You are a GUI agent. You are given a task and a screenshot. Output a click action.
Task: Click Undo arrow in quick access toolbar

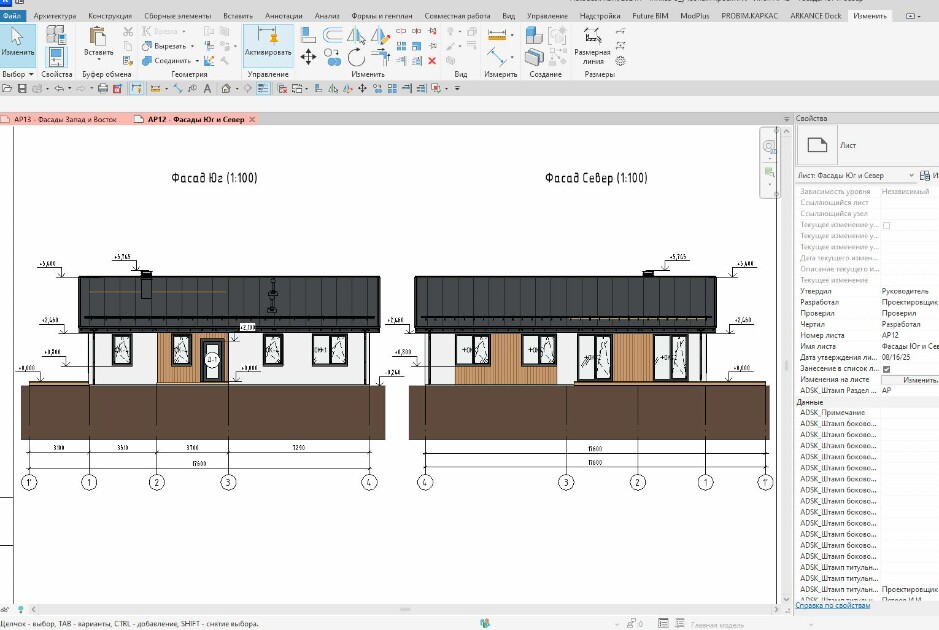tap(59, 89)
